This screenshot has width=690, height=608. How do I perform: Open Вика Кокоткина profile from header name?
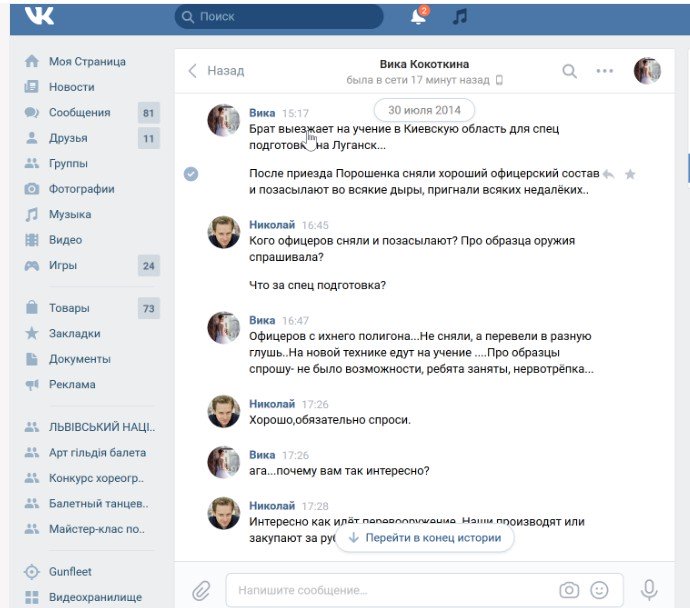[x=424, y=64]
